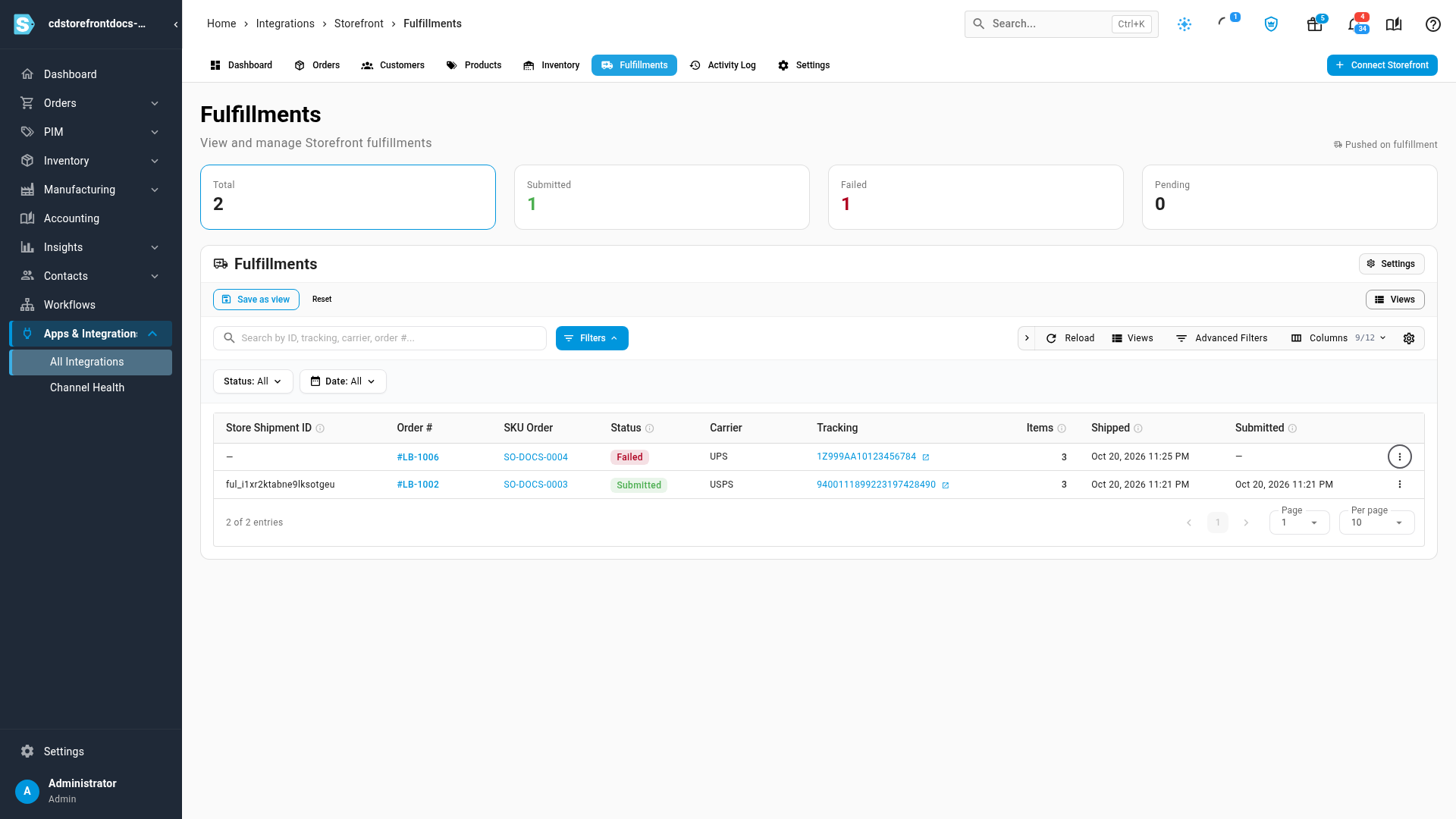Open the notifications bell icon
Viewport: 1456px width, 819px height.
coord(1354,24)
